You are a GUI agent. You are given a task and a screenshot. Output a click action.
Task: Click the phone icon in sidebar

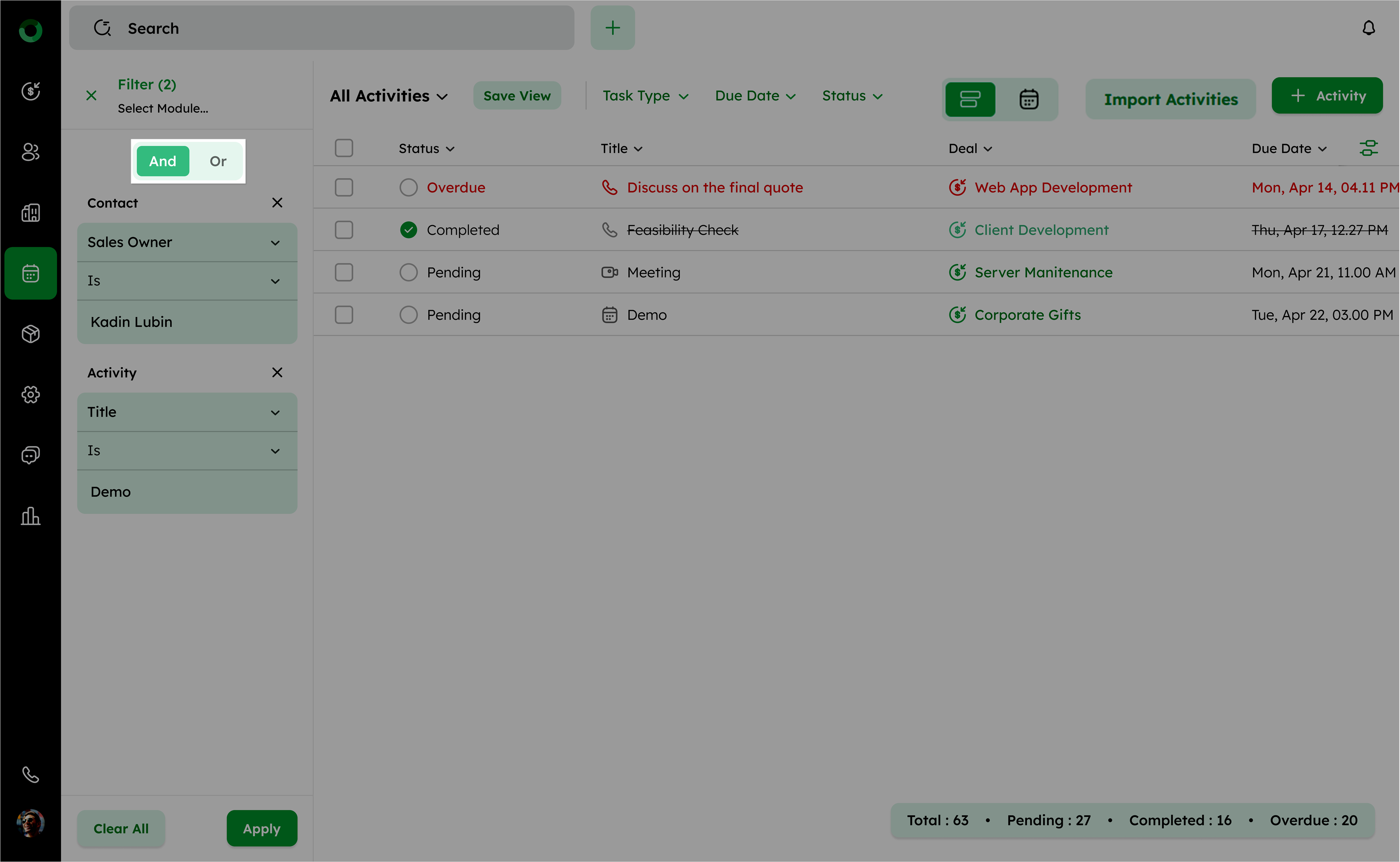(30, 775)
